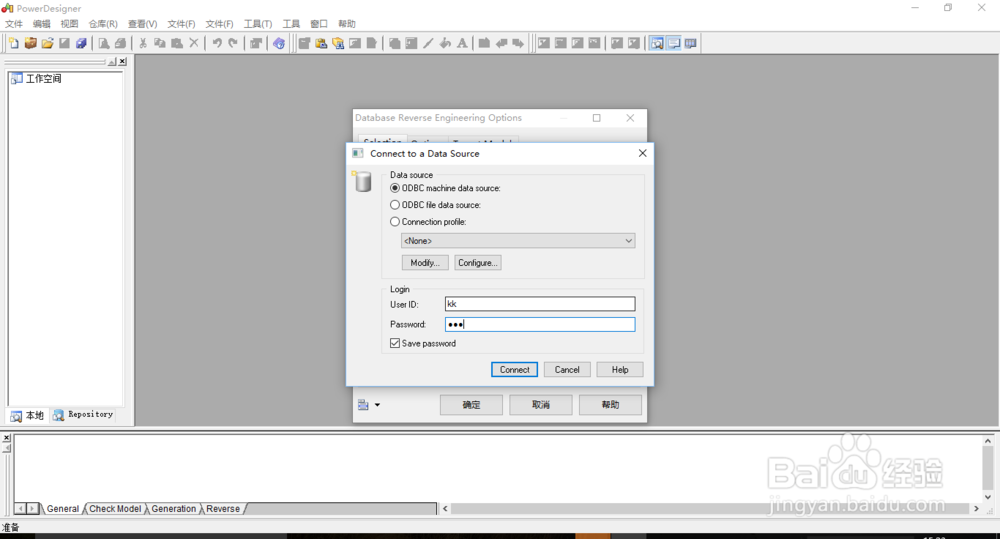This screenshot has height=539, width=1000.
Task: Click the database cylinder icon in Connect dialog
Action: pos(362,182)
